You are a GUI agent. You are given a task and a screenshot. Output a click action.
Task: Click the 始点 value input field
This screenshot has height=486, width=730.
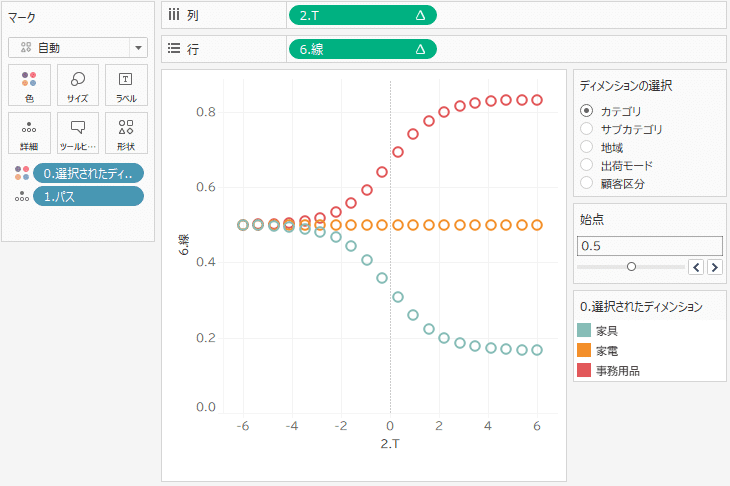coord(649,245)
